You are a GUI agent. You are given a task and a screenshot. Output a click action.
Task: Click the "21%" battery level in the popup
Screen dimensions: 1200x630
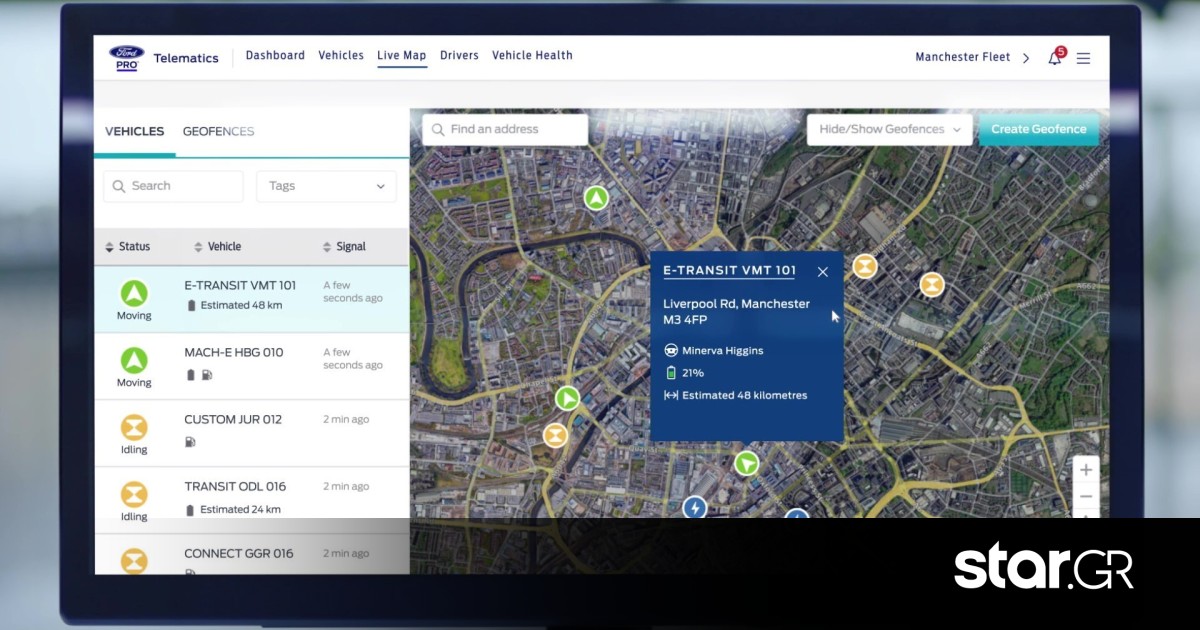[693, 373]
